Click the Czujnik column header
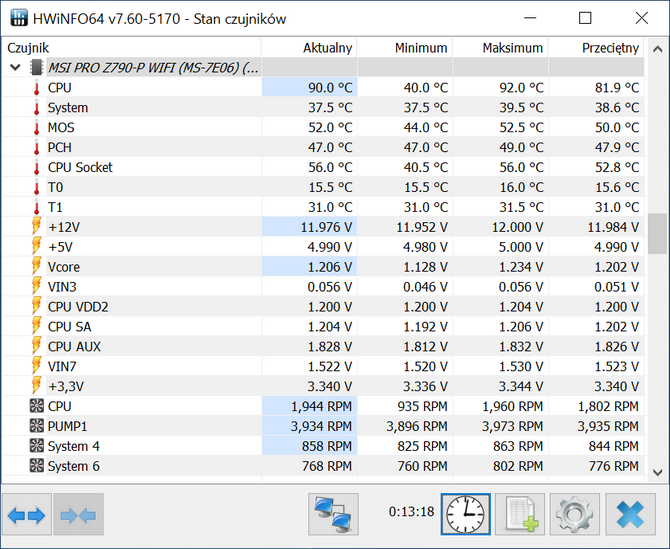670x549 pixels. coord(132,48)
